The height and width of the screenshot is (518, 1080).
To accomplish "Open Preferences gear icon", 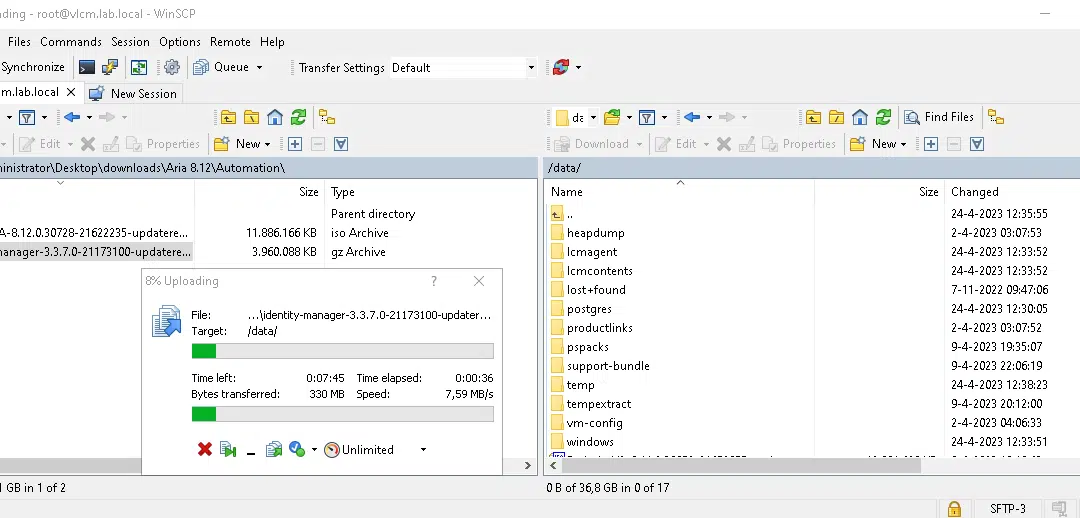I will [172, 67].
